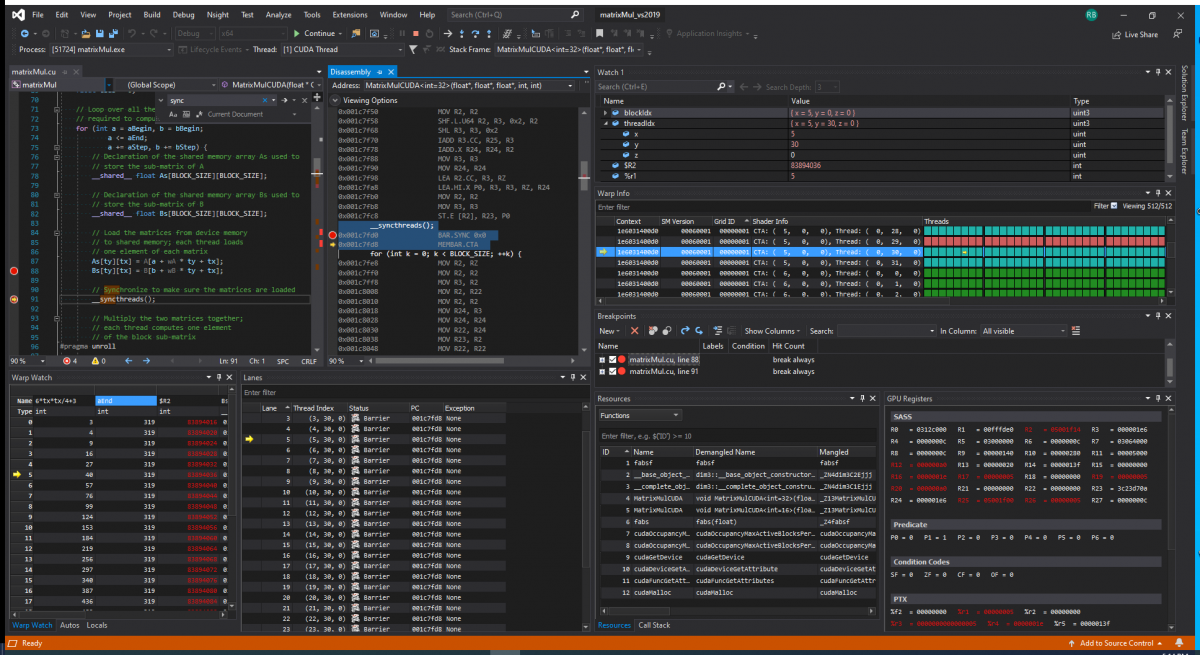
Task: Open the Show Columns dropdown in Breakpoints
Action: pos(774,331)
